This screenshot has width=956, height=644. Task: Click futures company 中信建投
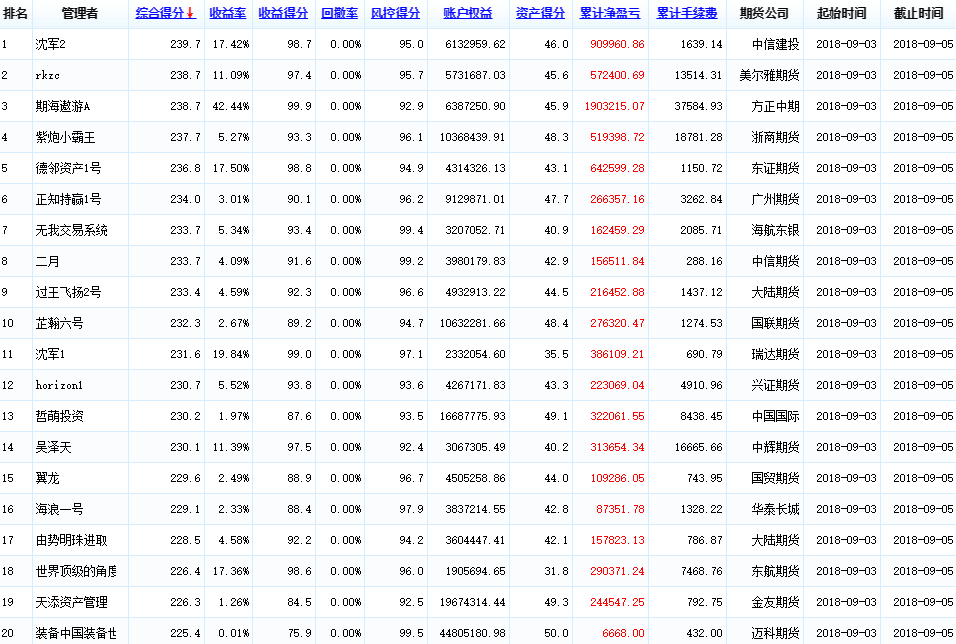pos(776,45)
